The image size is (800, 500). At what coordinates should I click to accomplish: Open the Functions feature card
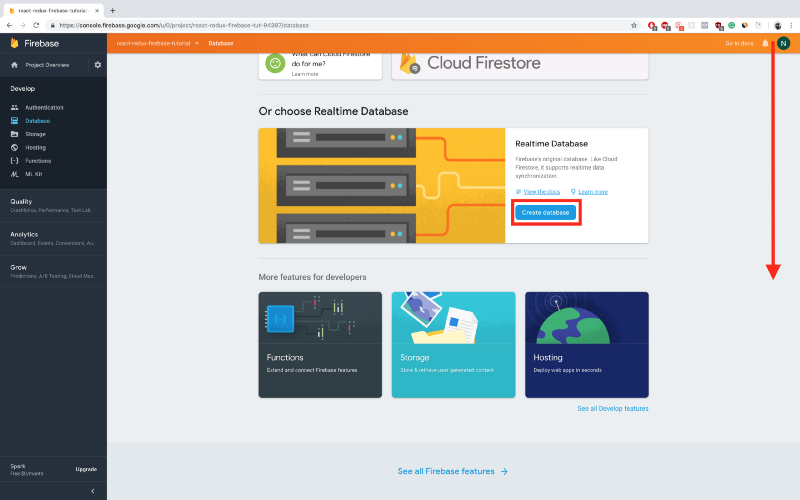(320, 344)
